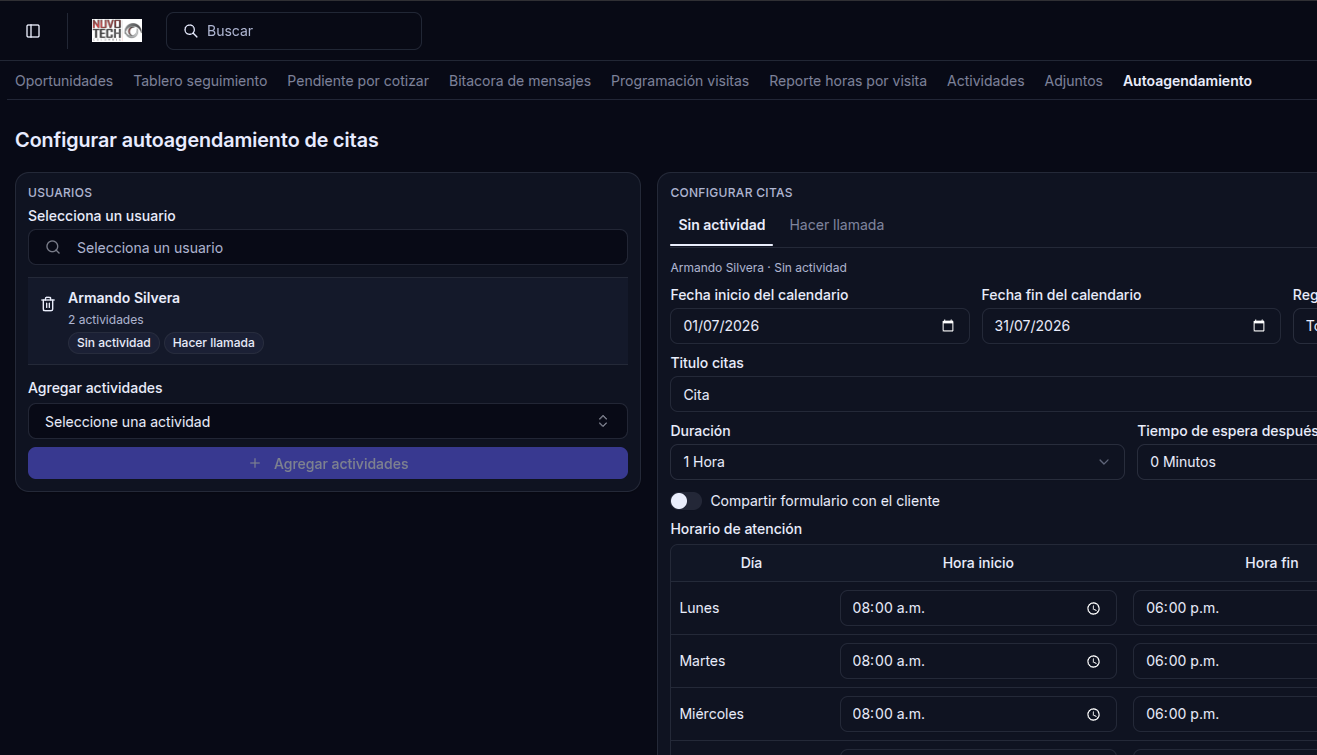
Task: Click the search magnifier in Buscar field
Action: point(190,31)
